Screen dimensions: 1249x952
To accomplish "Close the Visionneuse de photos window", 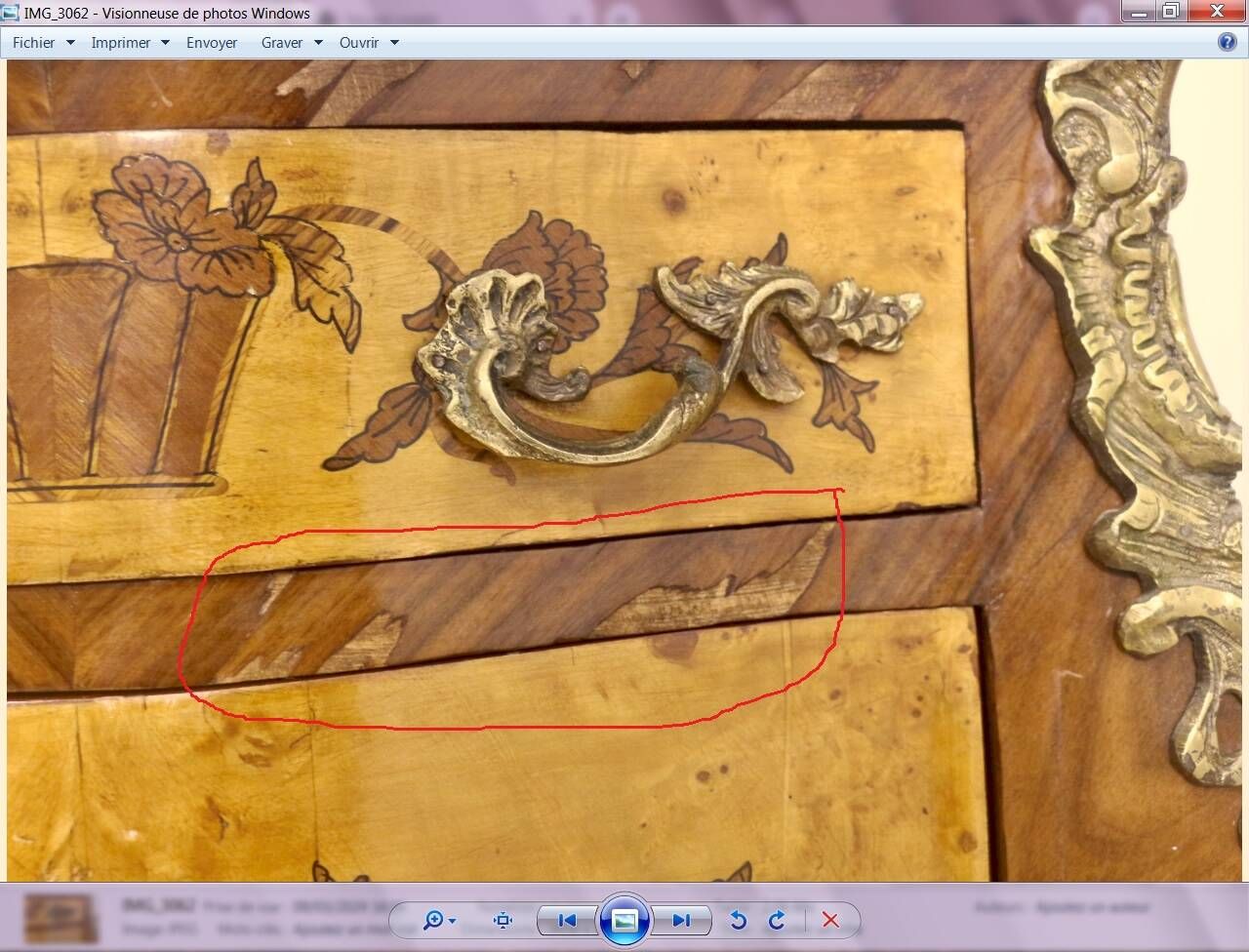I will click(1217, 12).
